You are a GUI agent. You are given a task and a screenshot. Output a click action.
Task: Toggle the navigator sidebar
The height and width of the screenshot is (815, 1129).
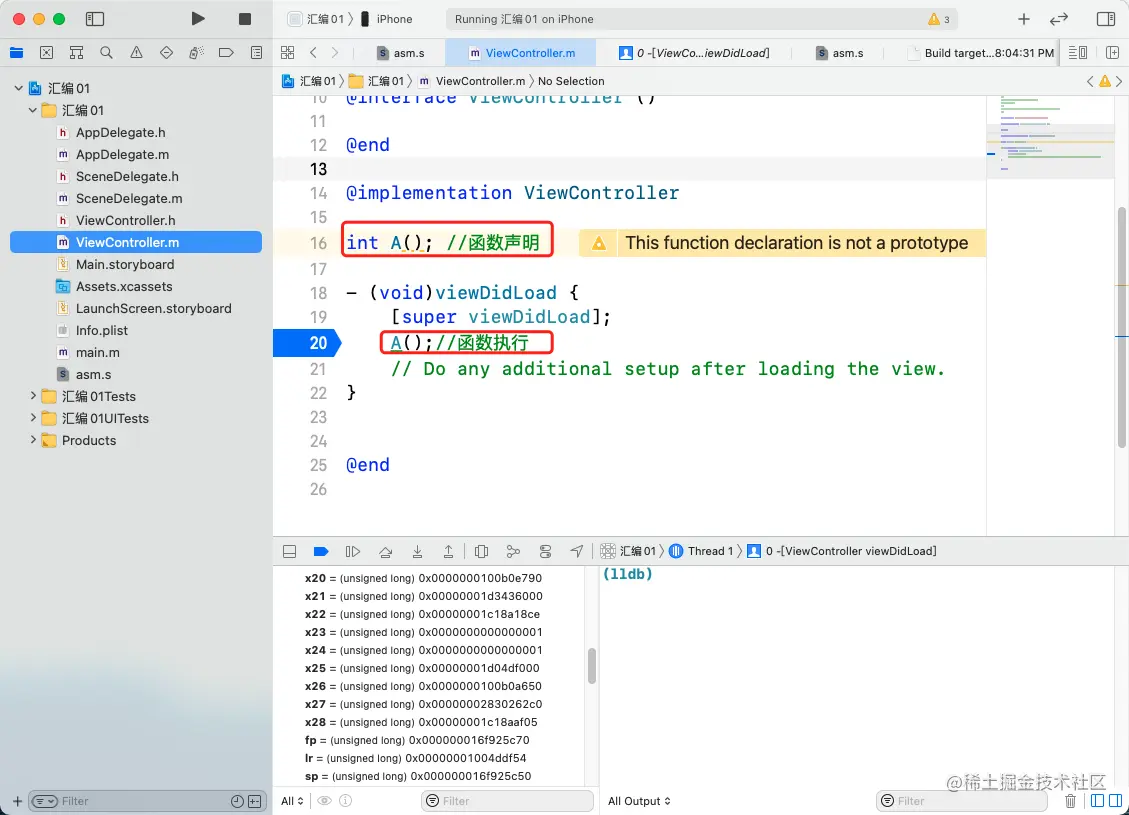(95, 19)
